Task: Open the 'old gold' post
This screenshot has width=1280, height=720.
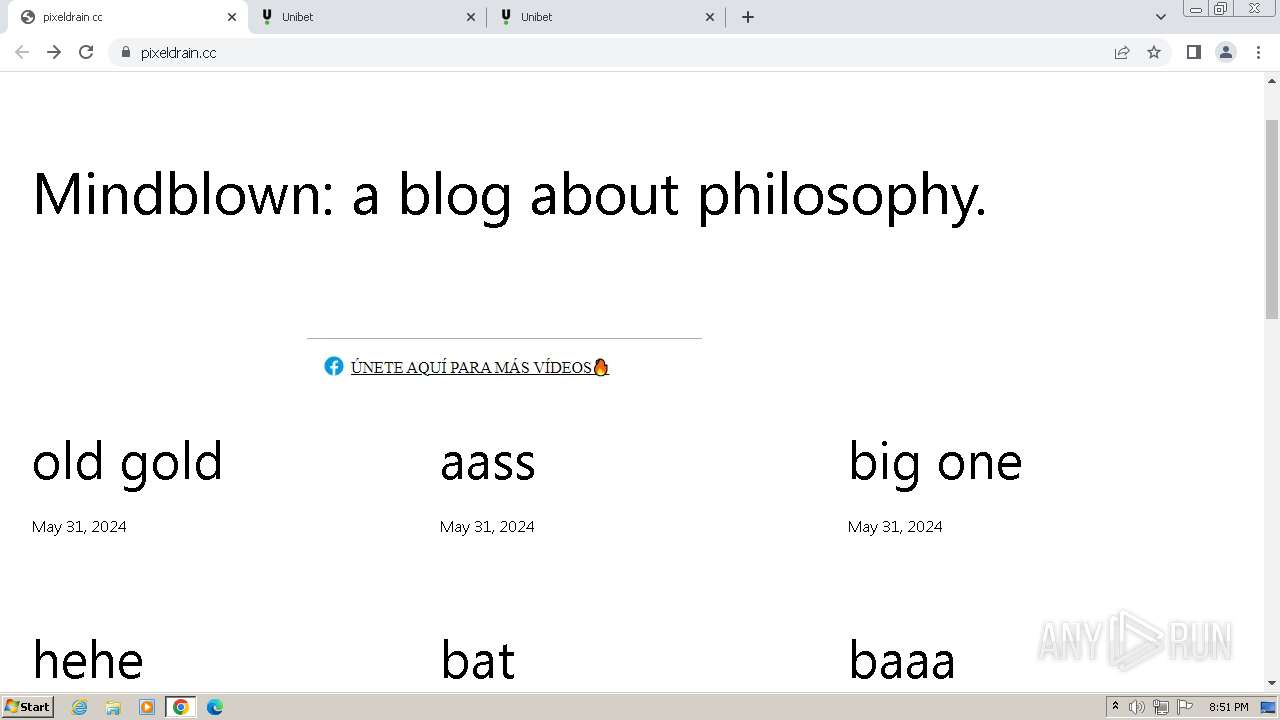Action: [127, 462]
